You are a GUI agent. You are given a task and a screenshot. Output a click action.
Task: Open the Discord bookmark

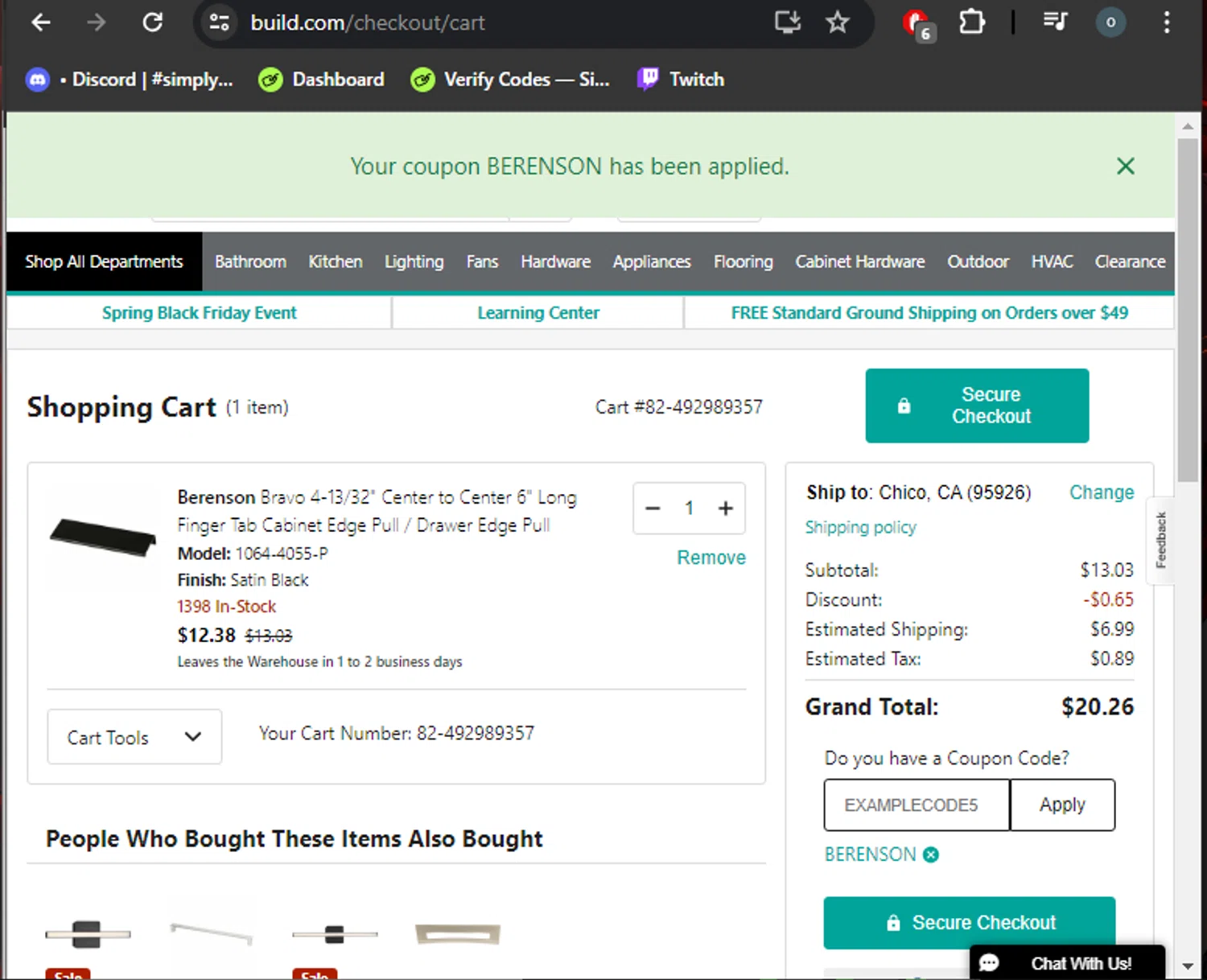(130, 80)
